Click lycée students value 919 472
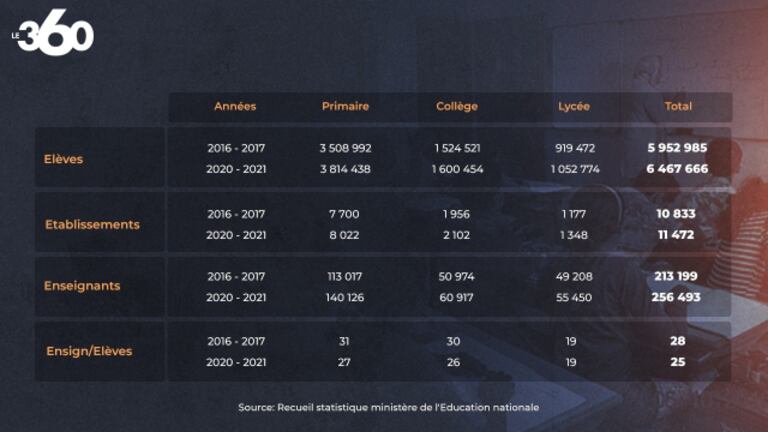The width and height of the screenshot is (768, 432). 574,148
